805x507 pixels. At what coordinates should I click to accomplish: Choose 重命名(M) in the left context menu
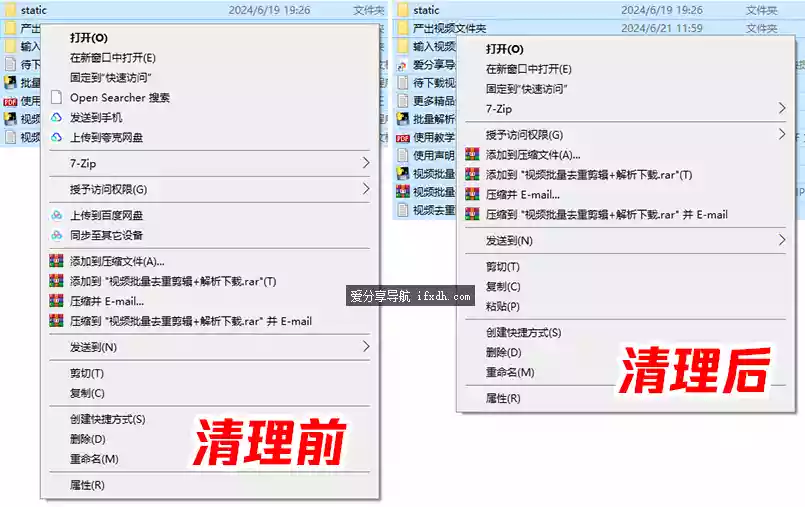tap(94, 459)
